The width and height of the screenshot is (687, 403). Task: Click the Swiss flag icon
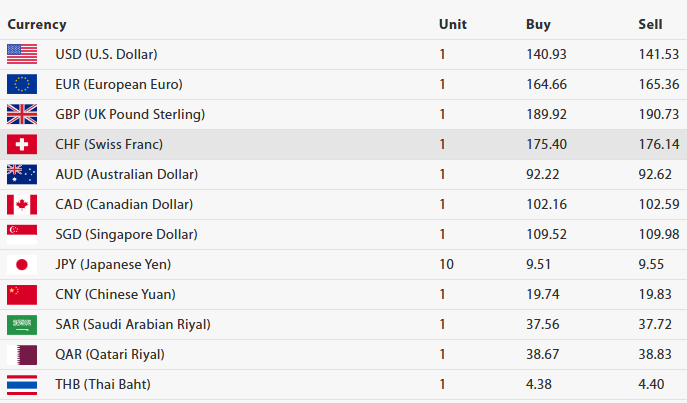[22, 144]
